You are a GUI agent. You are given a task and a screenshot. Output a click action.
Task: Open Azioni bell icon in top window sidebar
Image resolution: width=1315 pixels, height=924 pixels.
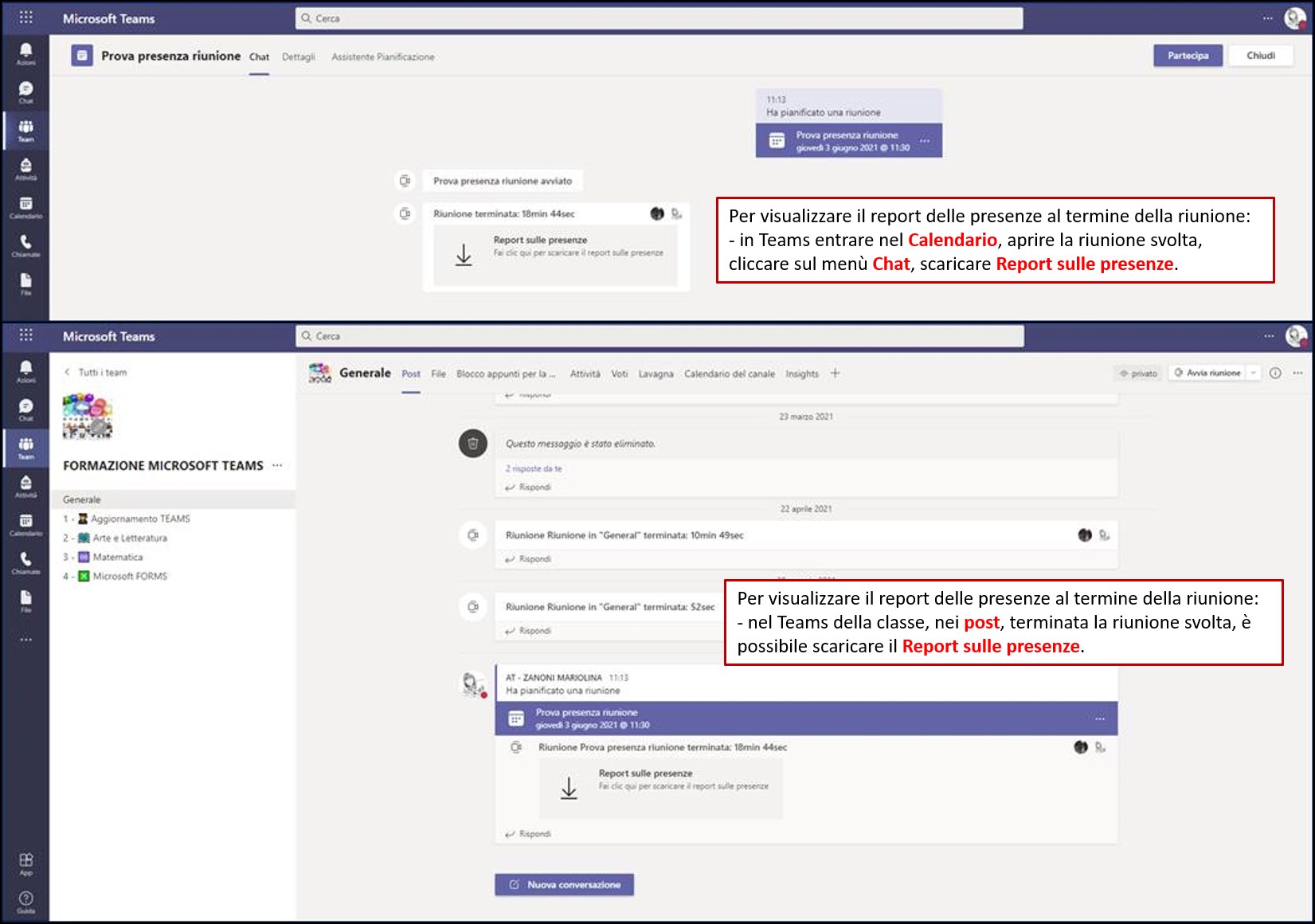pos(25,53)
